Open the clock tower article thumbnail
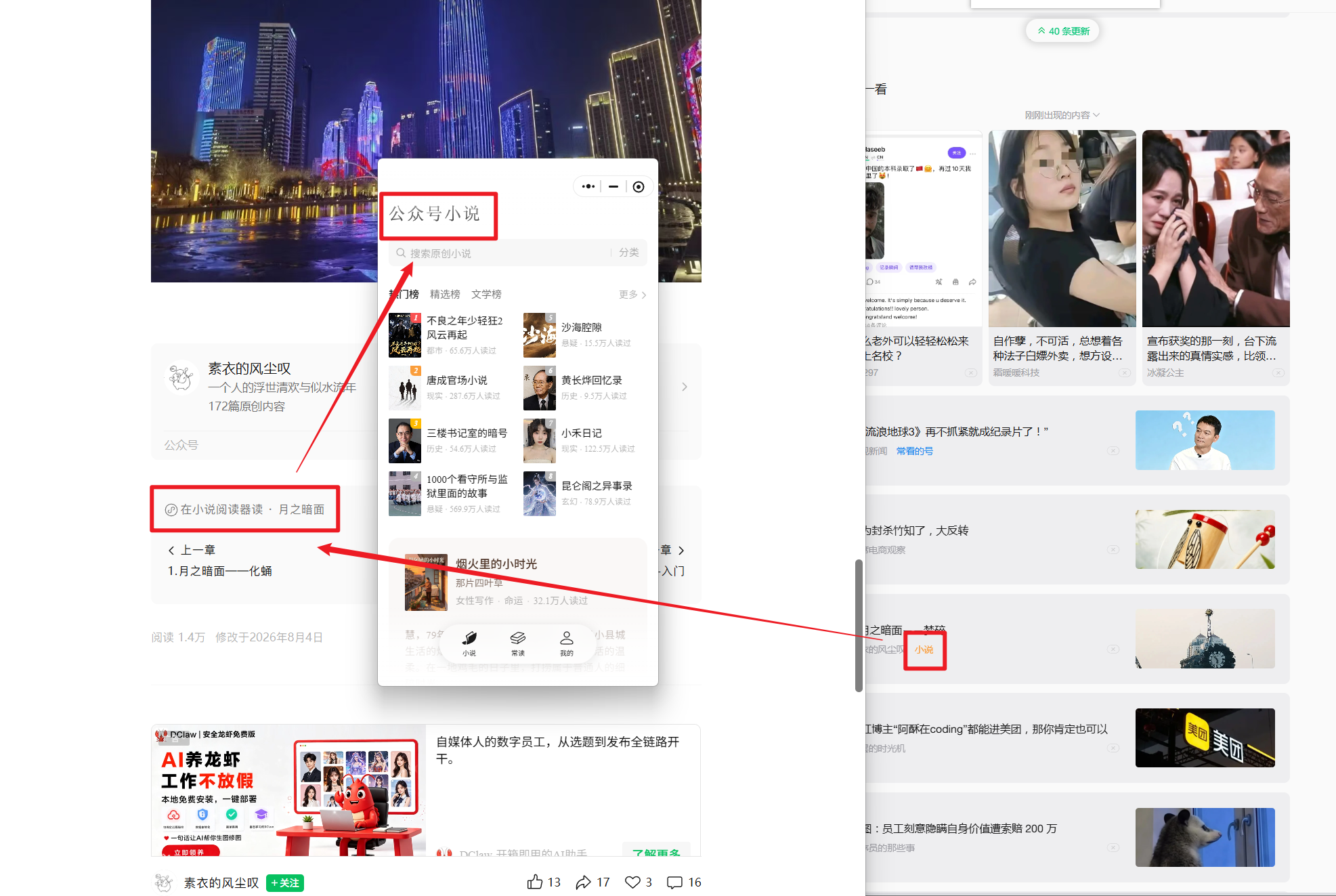1336x896 pixels. (x=1205, y=639)
